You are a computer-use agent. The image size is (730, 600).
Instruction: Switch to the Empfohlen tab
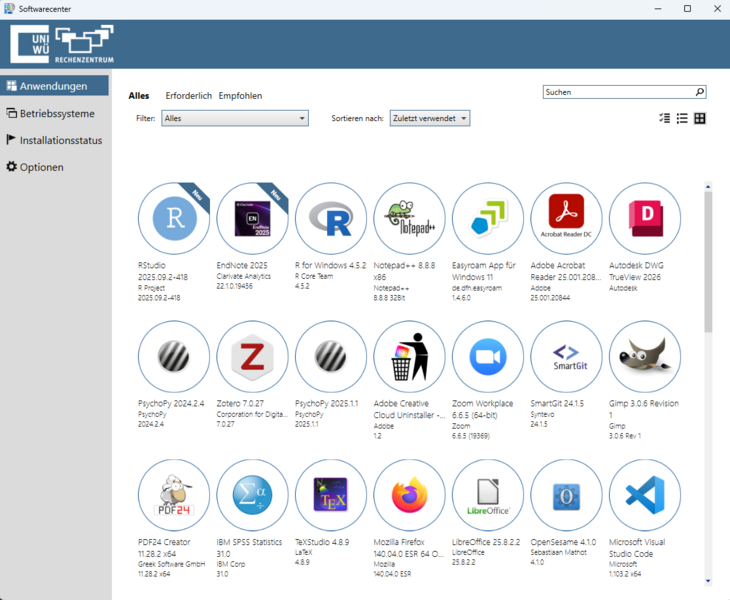[240, 96]
